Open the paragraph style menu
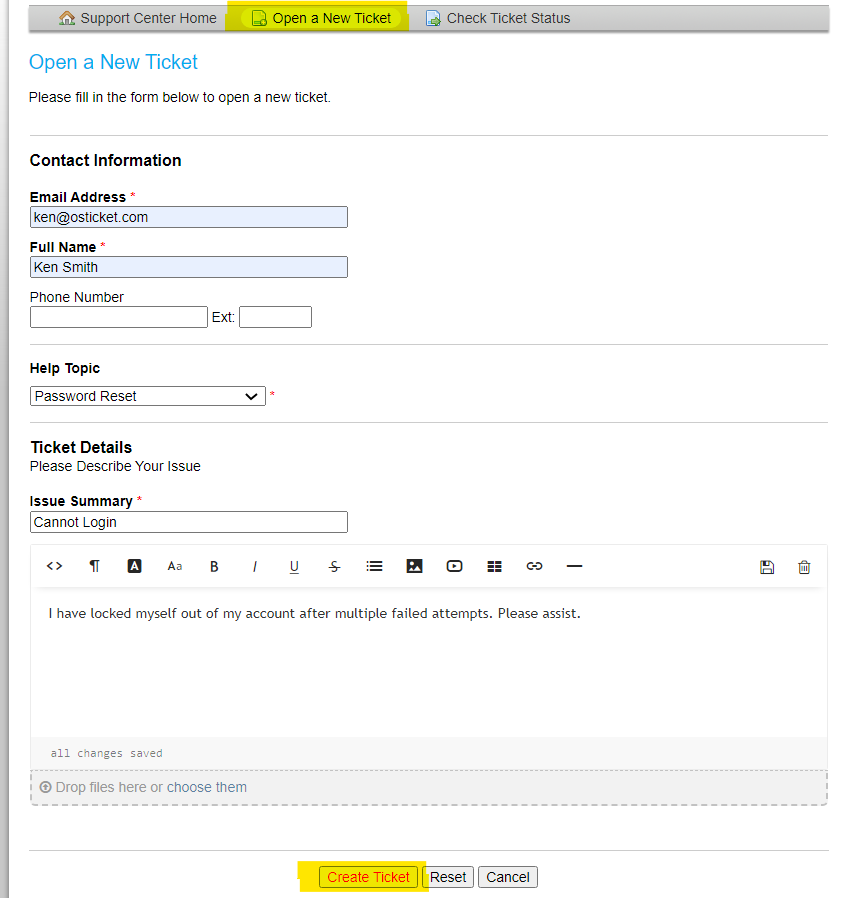This screenshot has height=898, width=841. (94, 566)
